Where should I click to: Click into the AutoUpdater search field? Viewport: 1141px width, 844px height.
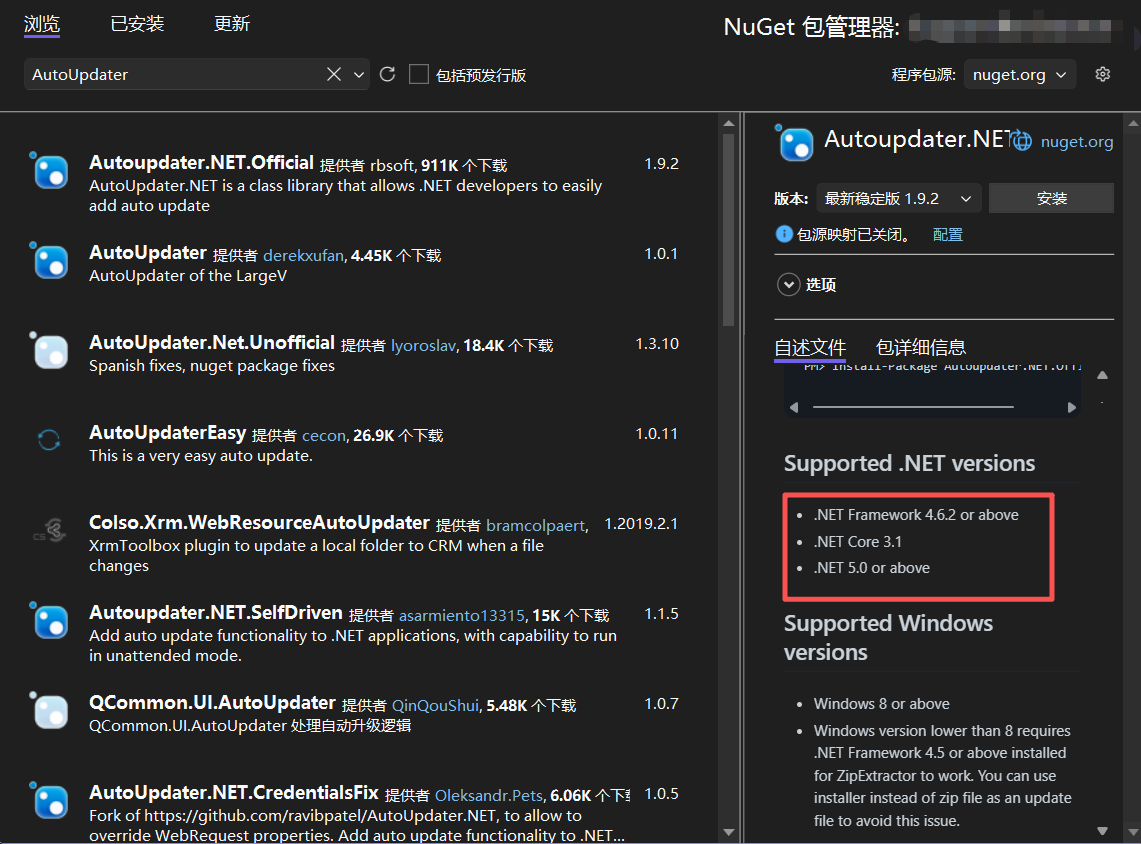[x=175, y=74]
